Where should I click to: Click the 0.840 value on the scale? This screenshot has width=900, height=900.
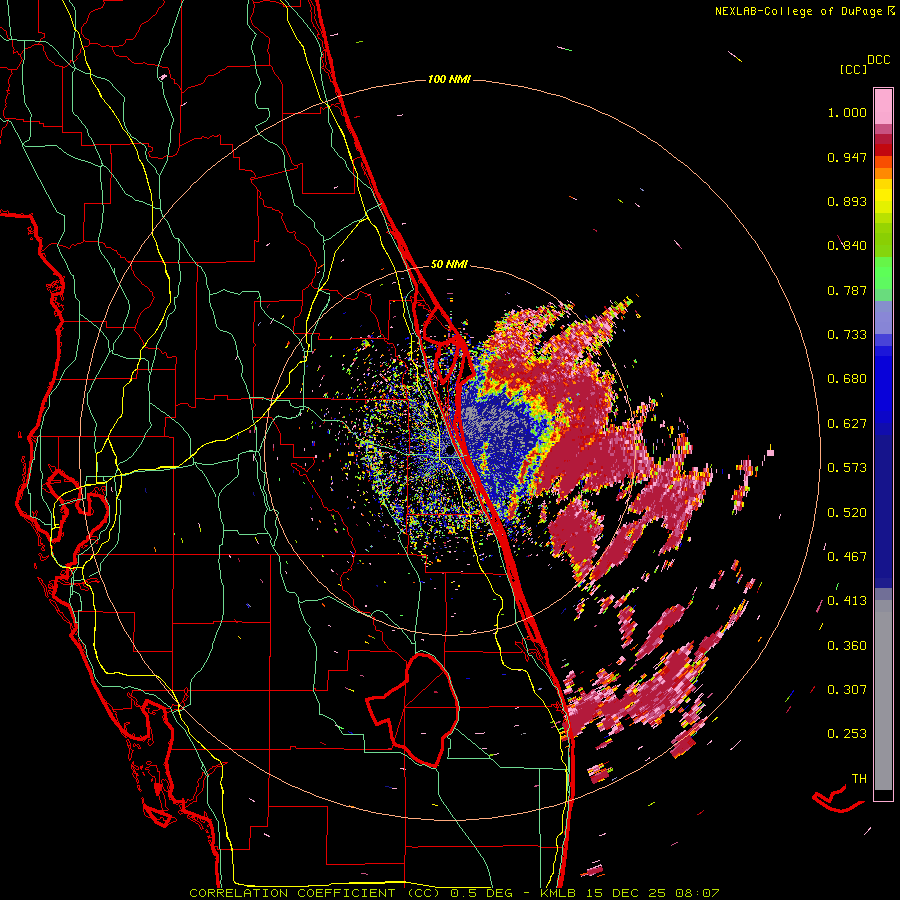[847, 246]
